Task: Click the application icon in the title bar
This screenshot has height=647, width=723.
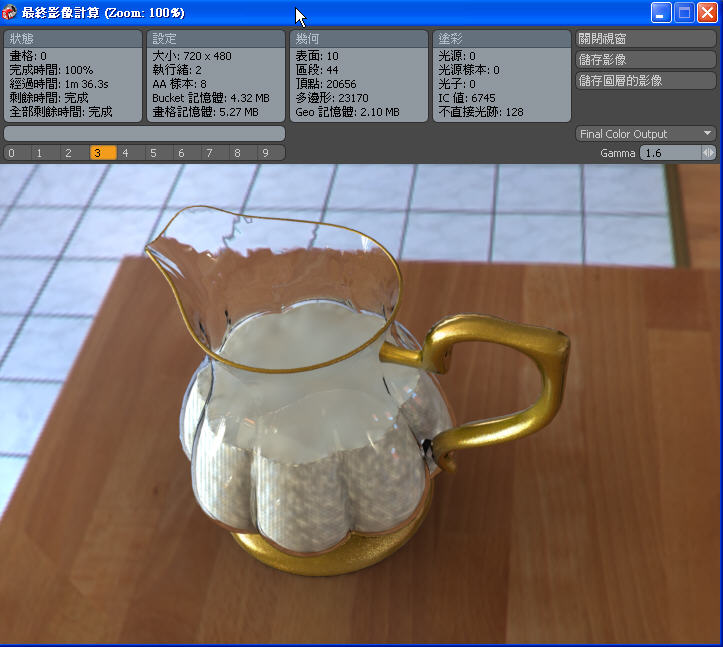Action: pyautogui.click(x=9, y=12)
